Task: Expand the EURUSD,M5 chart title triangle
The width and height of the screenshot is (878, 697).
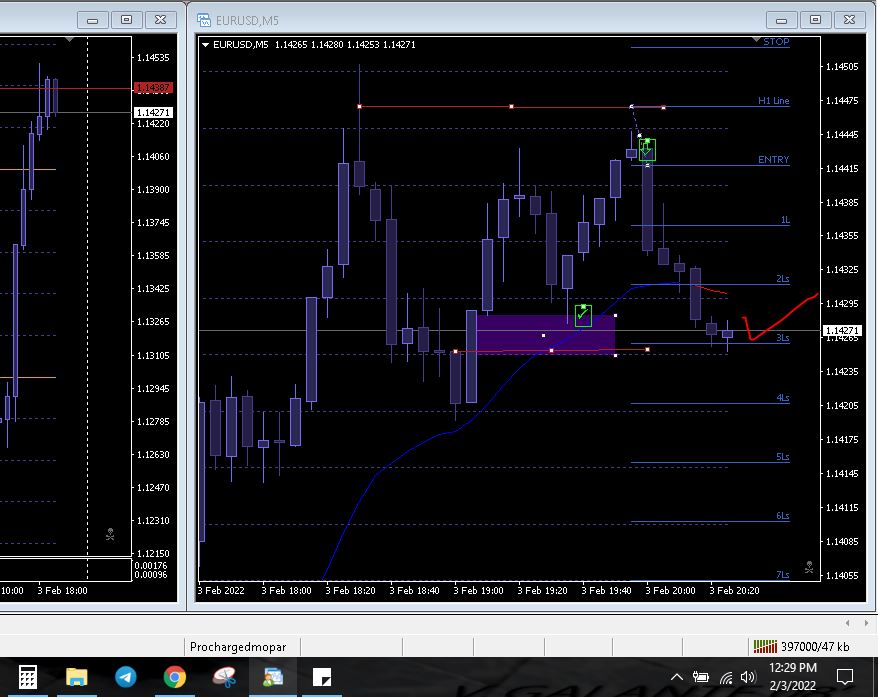Action: click(x=206, y=45)
